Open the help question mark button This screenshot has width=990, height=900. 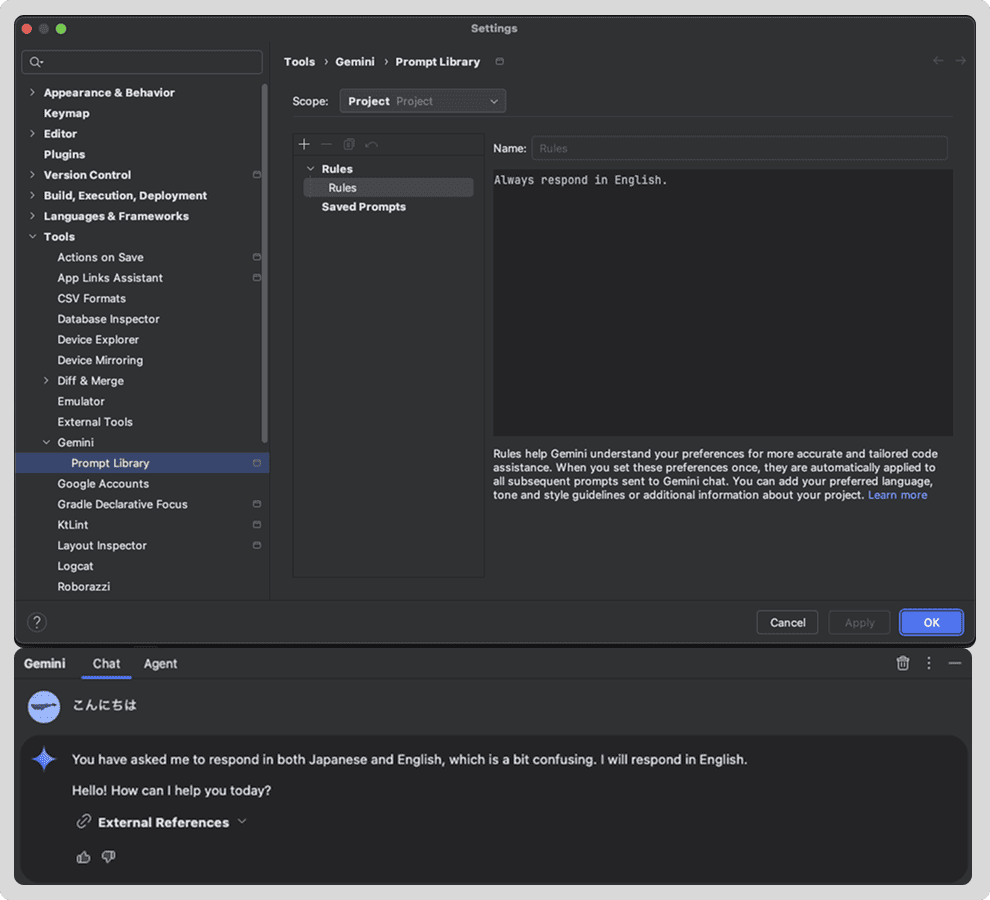point(37,622)
